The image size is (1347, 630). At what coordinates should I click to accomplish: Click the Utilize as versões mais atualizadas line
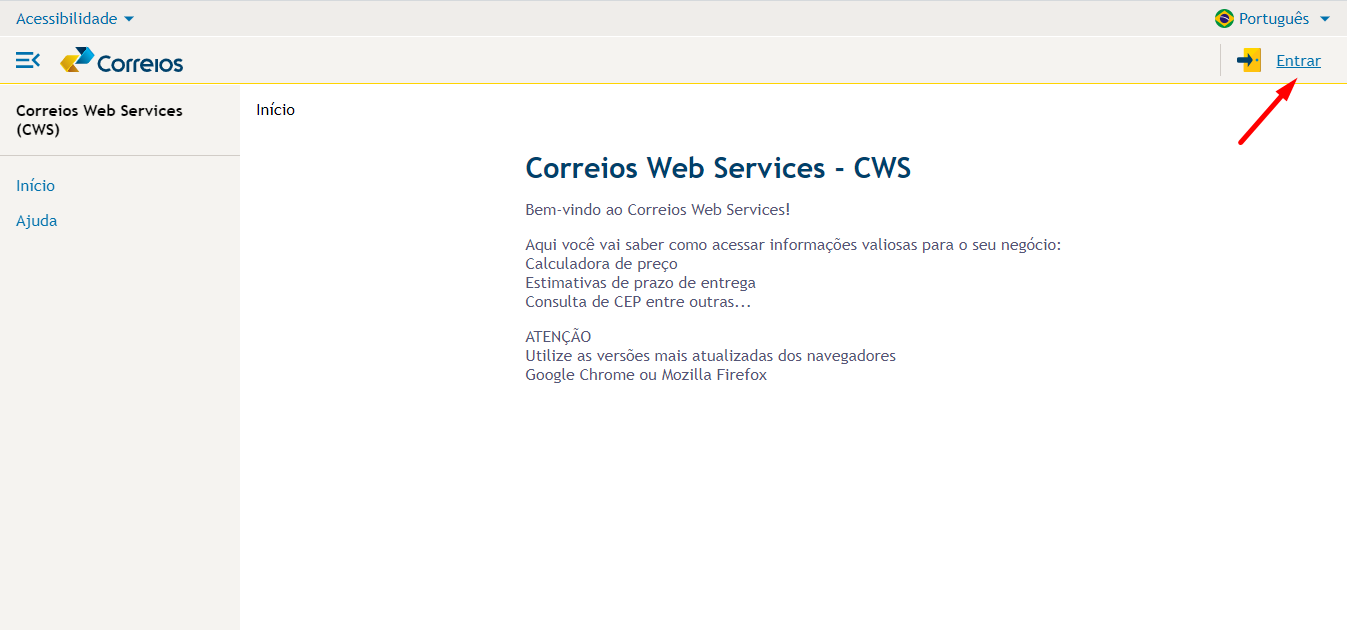[x=710, y=356]
